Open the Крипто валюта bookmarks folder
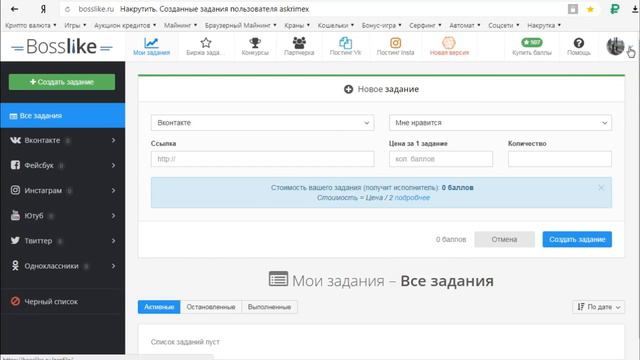Image resolution: width=640 pixels, height=360 pixels. pyautogui.click(x=31, y=25)
